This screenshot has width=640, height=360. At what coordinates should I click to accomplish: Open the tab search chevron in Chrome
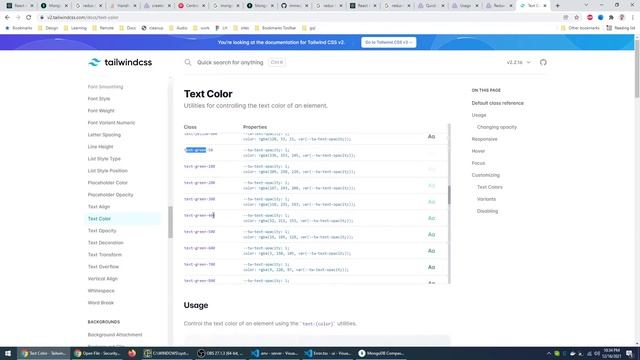point(586,5)
